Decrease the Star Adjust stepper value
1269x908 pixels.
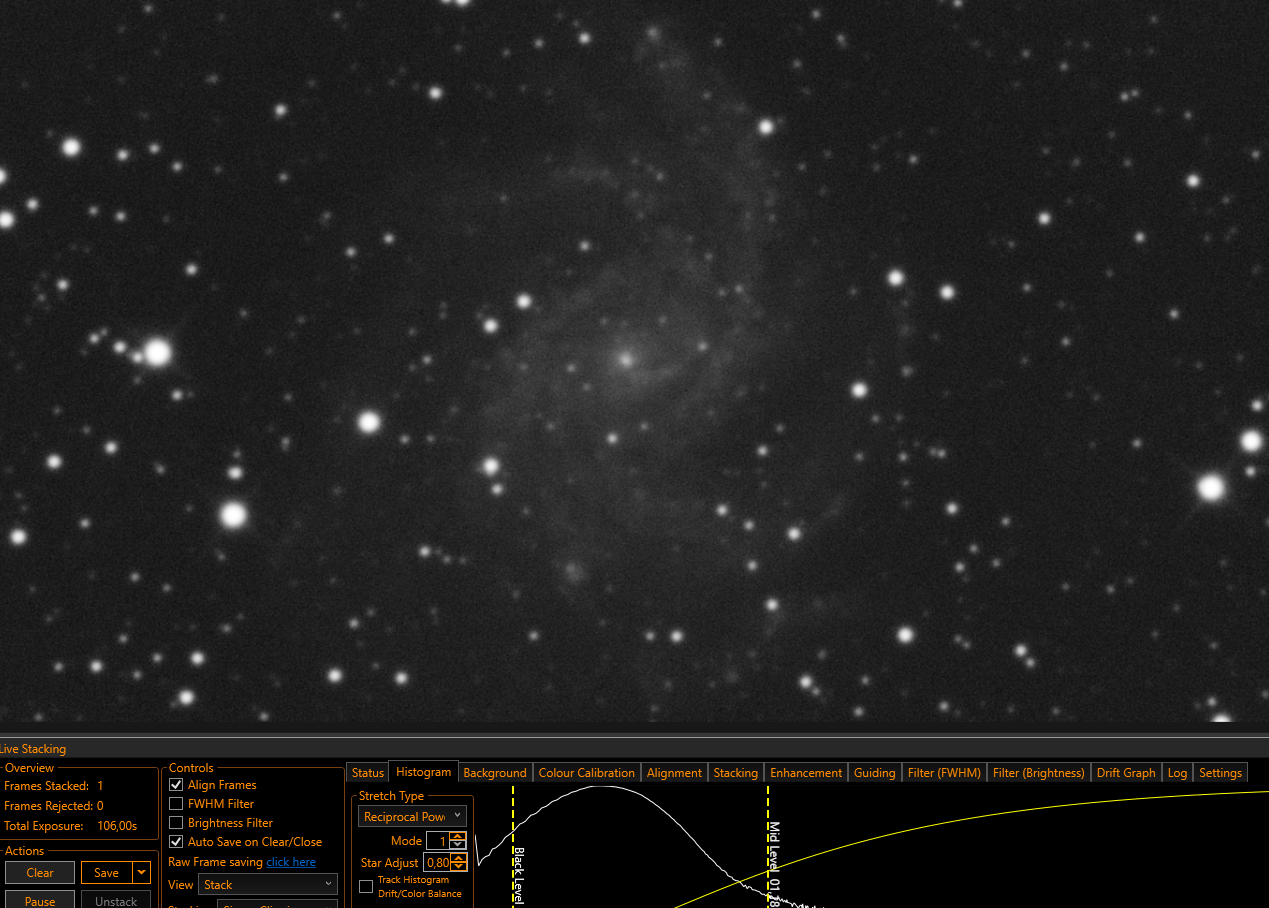pyautogui.click(x=458, y=867)
